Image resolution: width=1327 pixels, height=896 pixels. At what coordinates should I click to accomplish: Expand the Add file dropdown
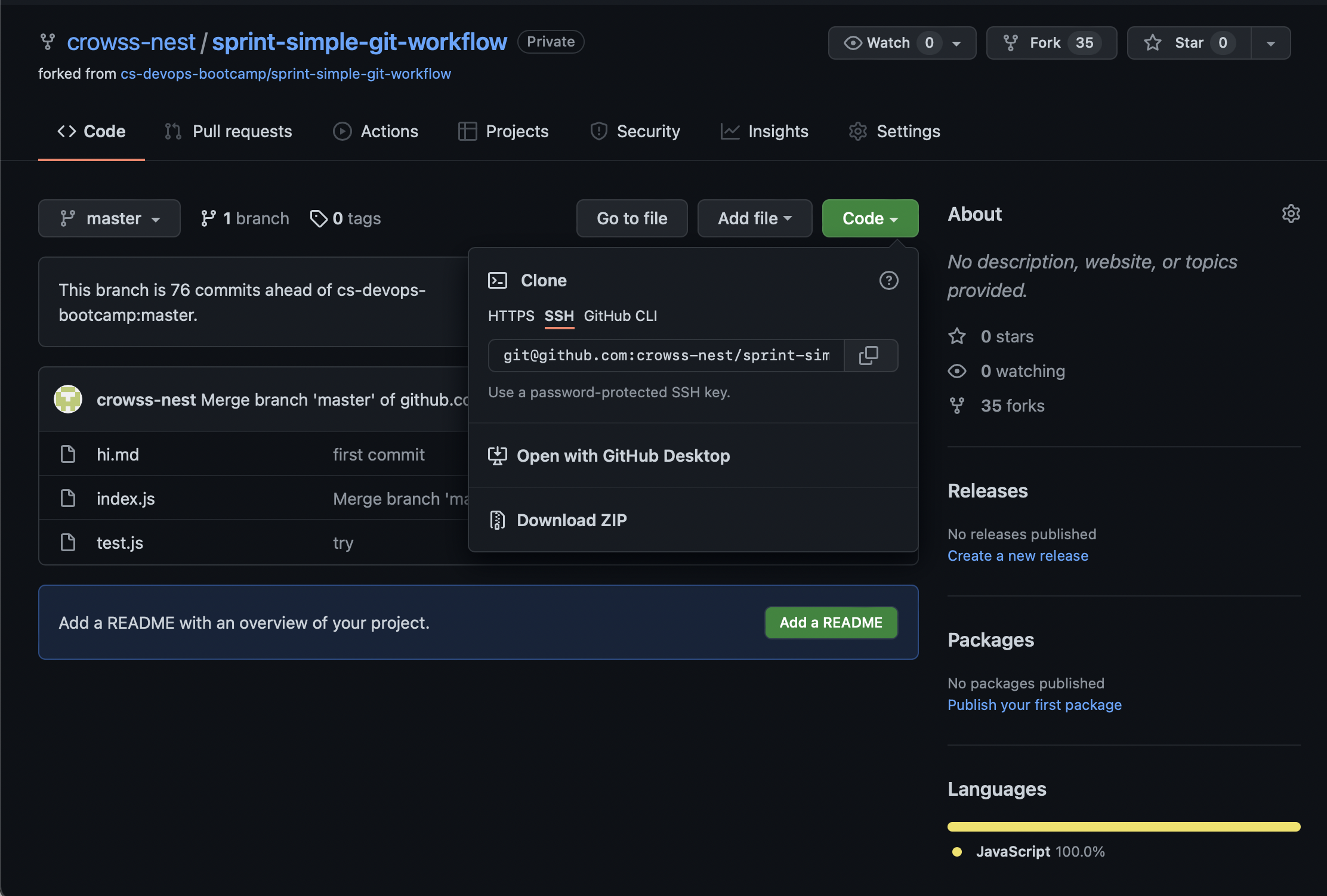coord(755,218)
